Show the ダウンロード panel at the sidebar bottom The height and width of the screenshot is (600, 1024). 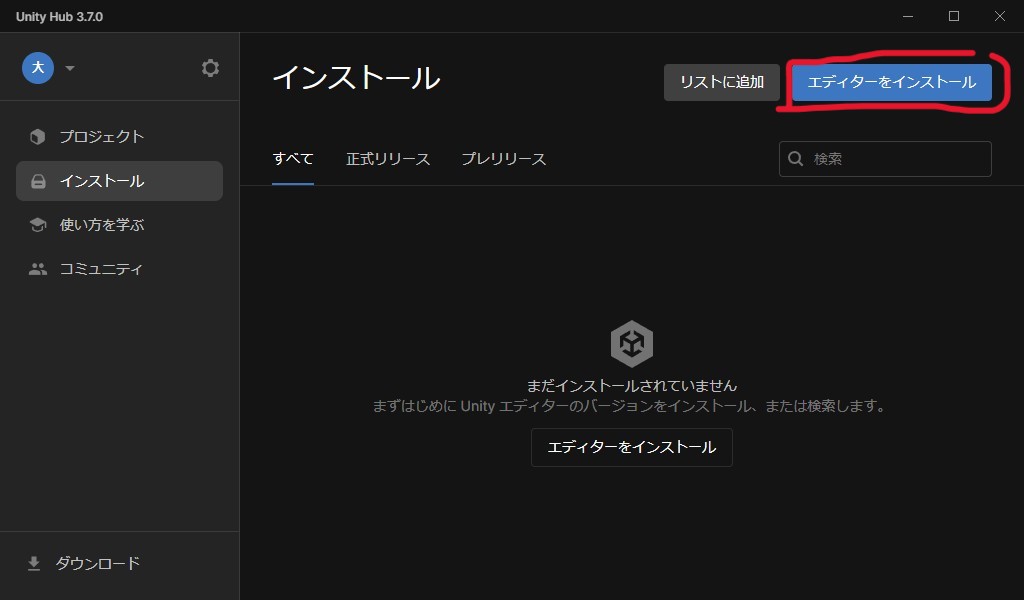pos(96,563)
